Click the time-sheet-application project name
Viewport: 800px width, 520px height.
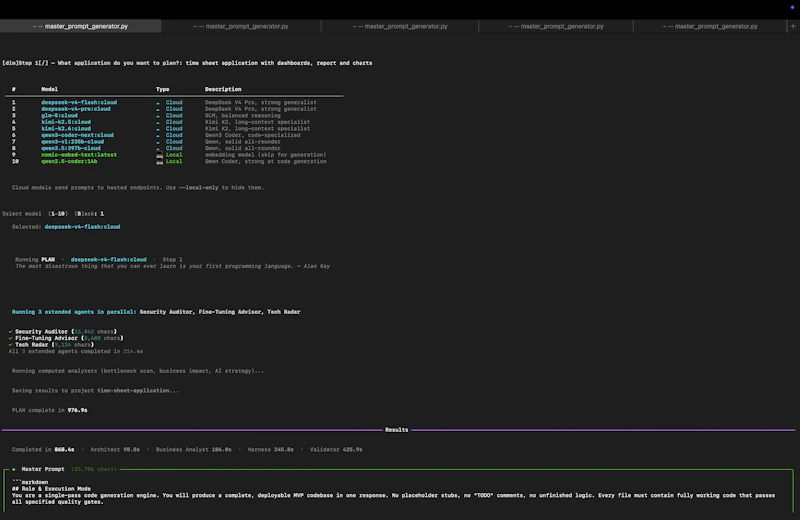133,391
